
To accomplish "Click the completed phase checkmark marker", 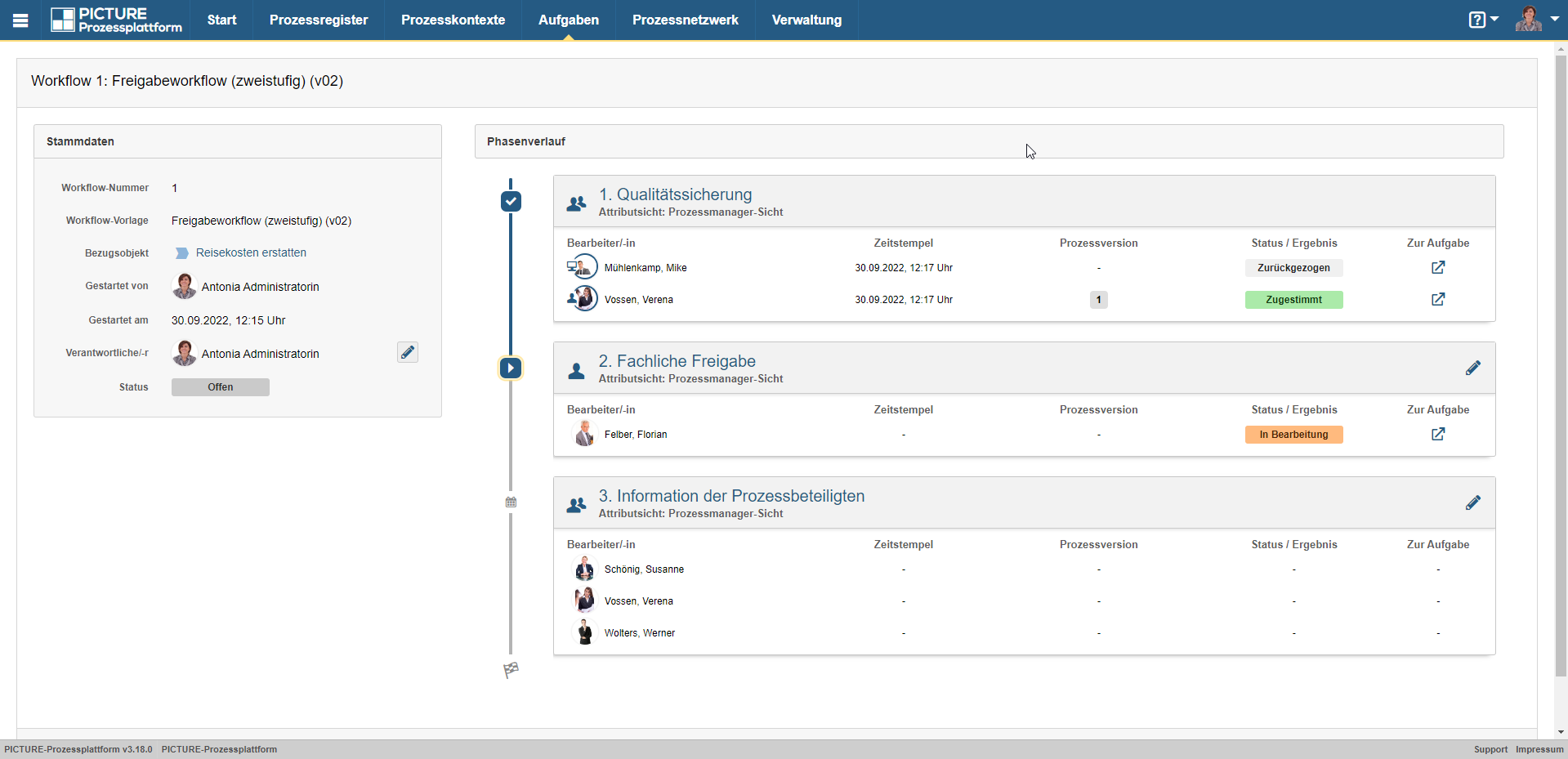I will point(511,201).
